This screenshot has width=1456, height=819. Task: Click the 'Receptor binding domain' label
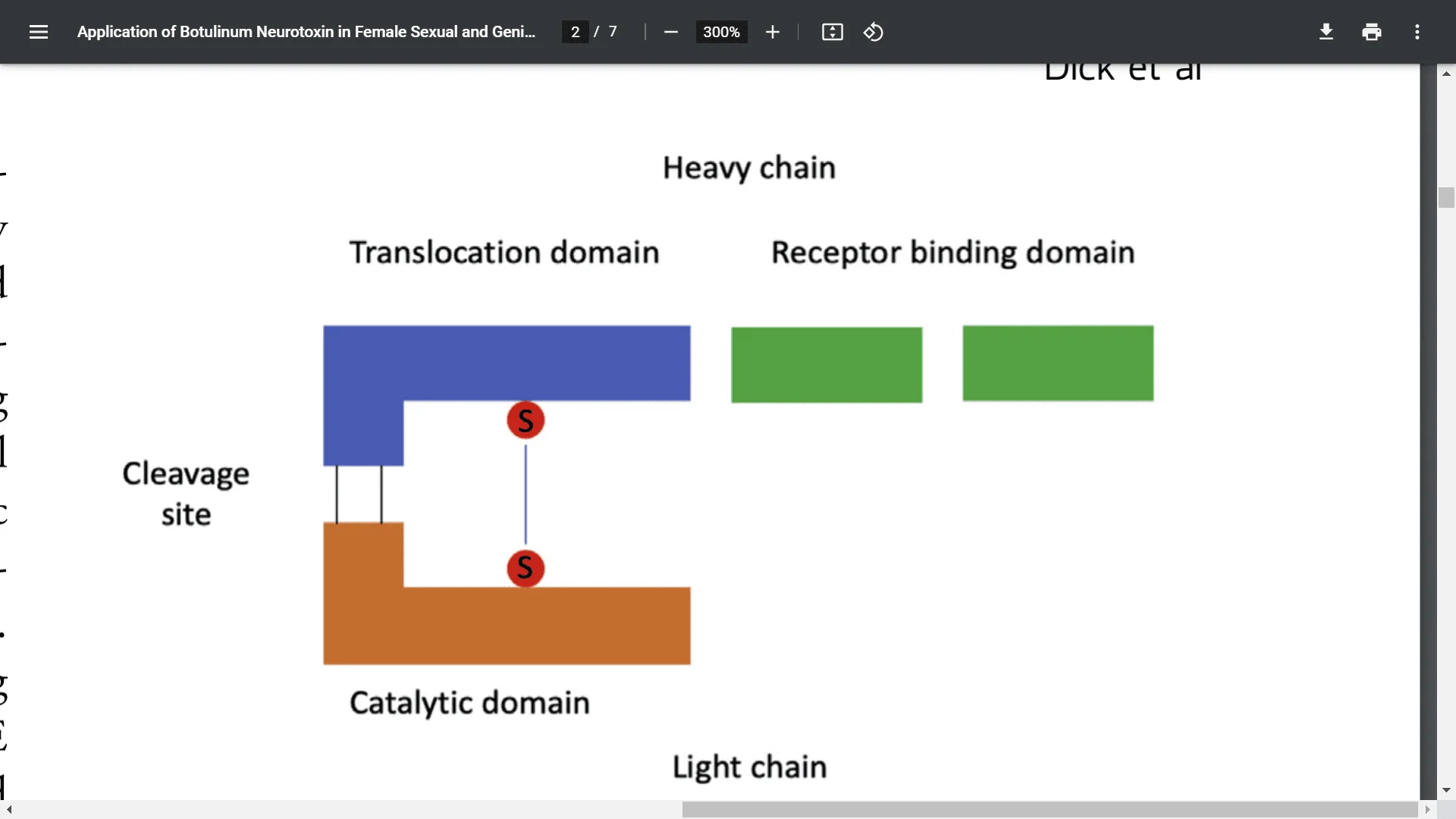[953, 253]
